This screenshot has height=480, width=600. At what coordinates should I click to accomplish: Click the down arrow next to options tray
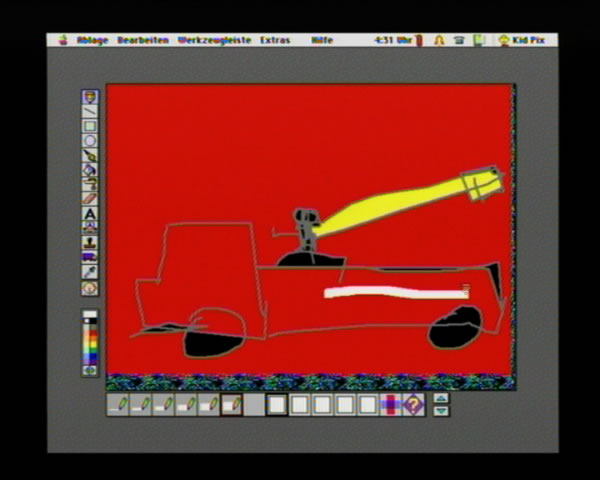(441, 411)
